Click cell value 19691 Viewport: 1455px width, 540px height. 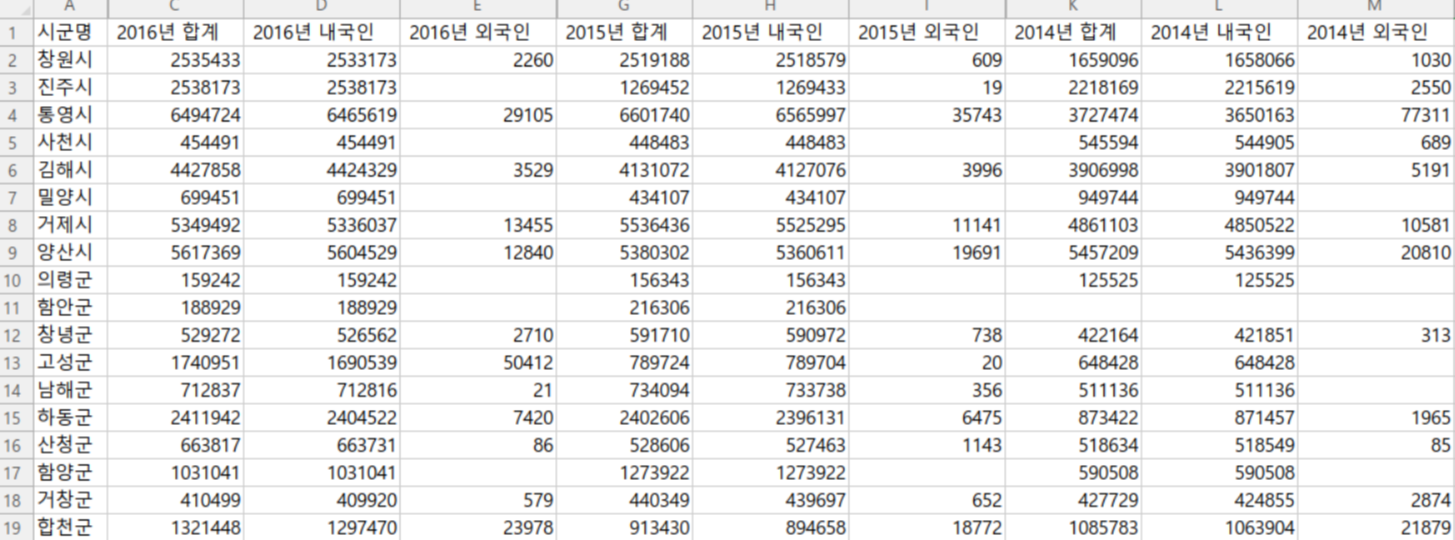[x=928, y=252]
